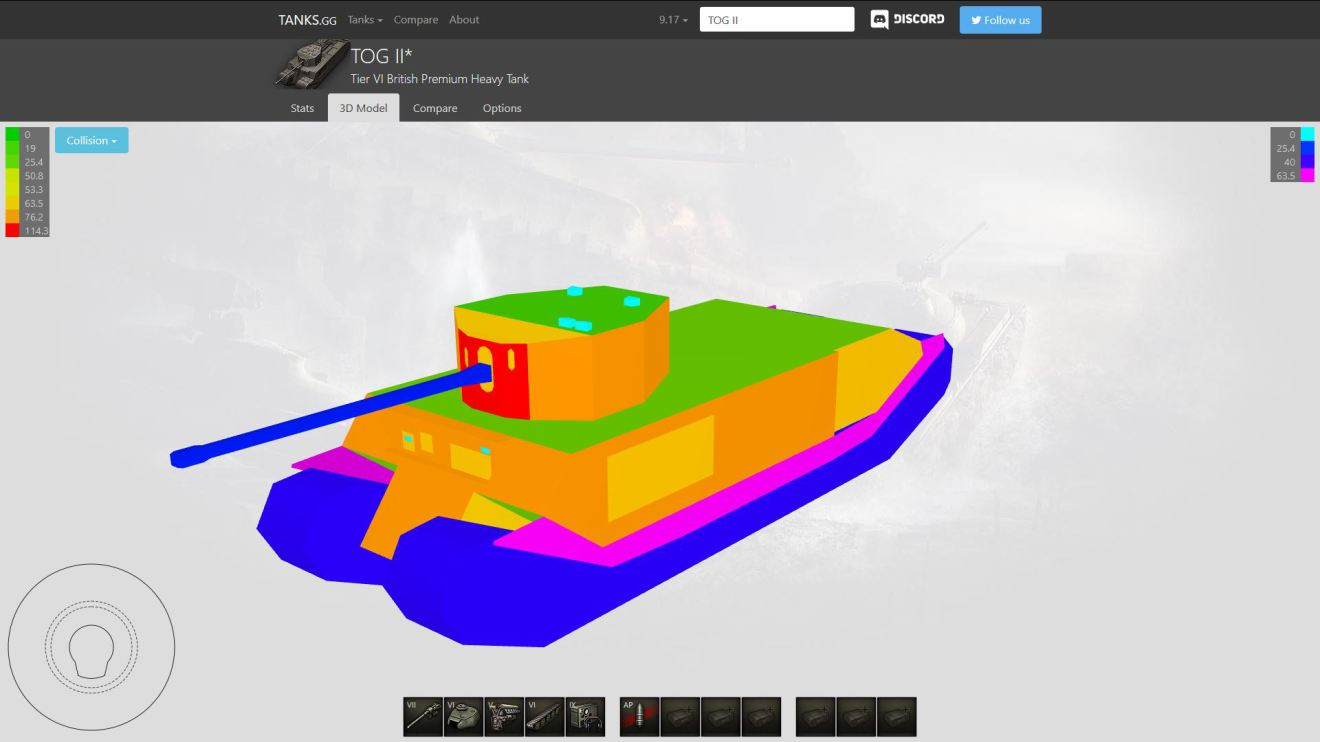Image resolution: width=1320 pixels, height=742 pixels.
Task: Select the 3D Model tab
Action: 363,108
